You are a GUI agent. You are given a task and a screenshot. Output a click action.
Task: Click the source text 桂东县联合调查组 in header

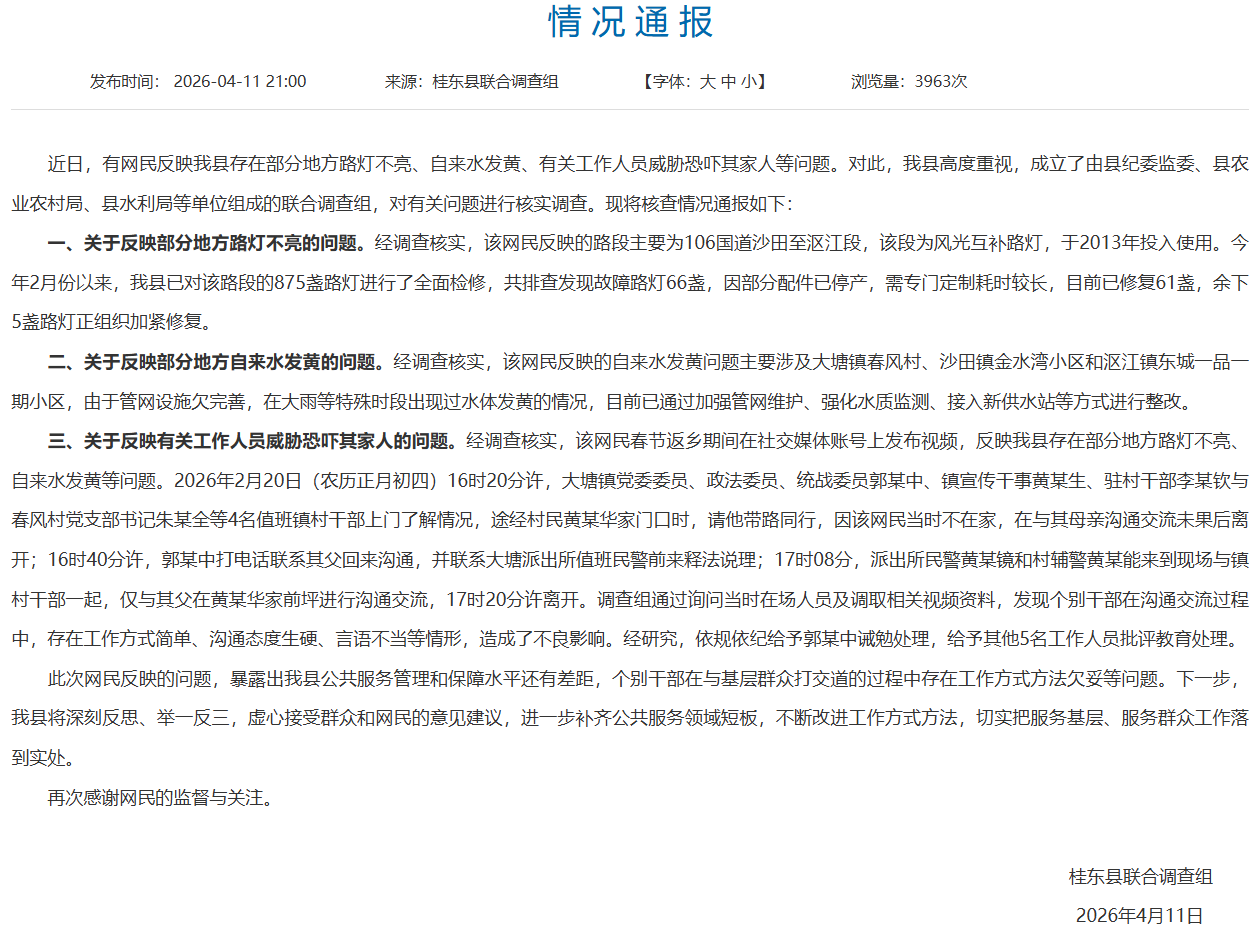tap(495, 81)
